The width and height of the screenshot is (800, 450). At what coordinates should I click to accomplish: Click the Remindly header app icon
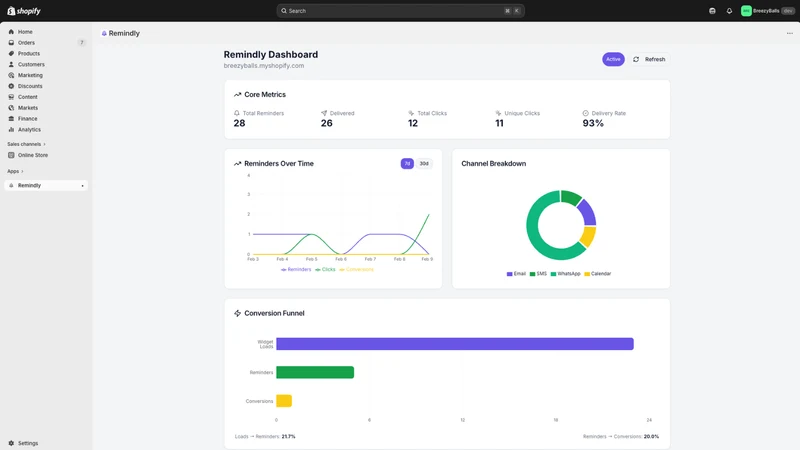point(104,33)
